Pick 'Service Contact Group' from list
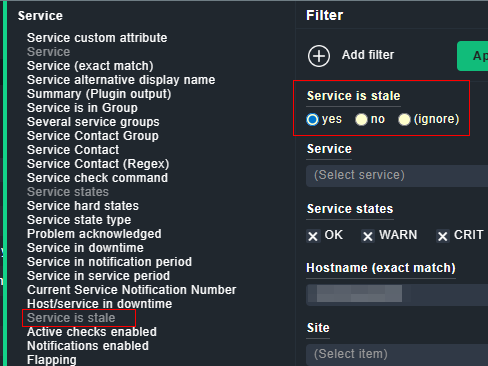 [x=93, y=136]
